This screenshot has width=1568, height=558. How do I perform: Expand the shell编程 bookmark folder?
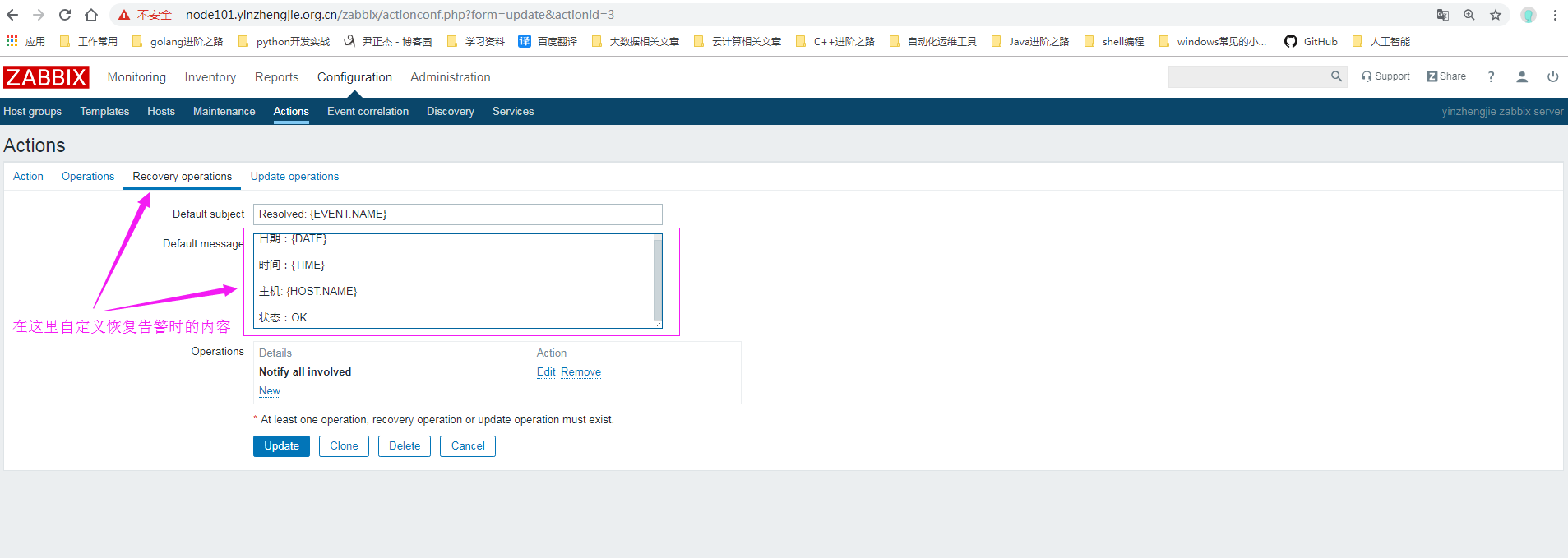click(x=1114, y=41)
